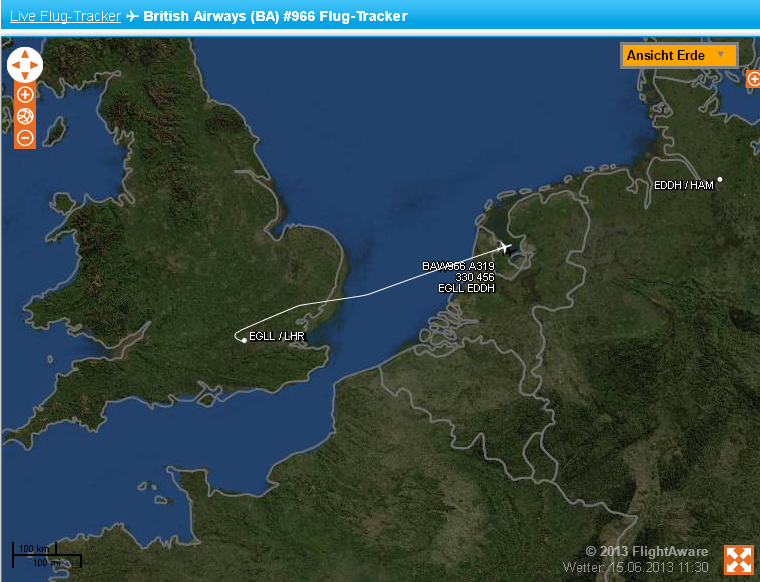The image size is (760, 582).
Task: Open the layer switcher plus icon at the right edge
Action: point(753,79)
